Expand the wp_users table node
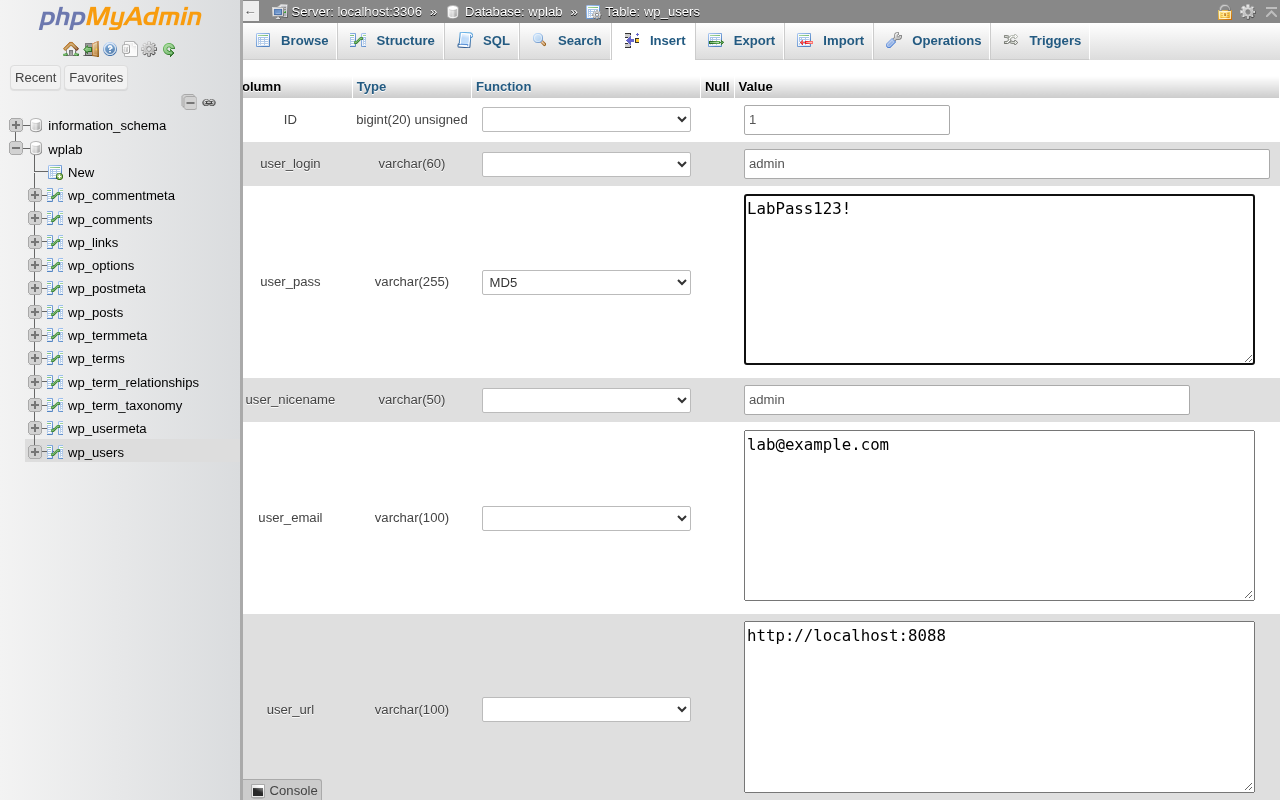The image size is (1280, 800). tap(35, 452)
